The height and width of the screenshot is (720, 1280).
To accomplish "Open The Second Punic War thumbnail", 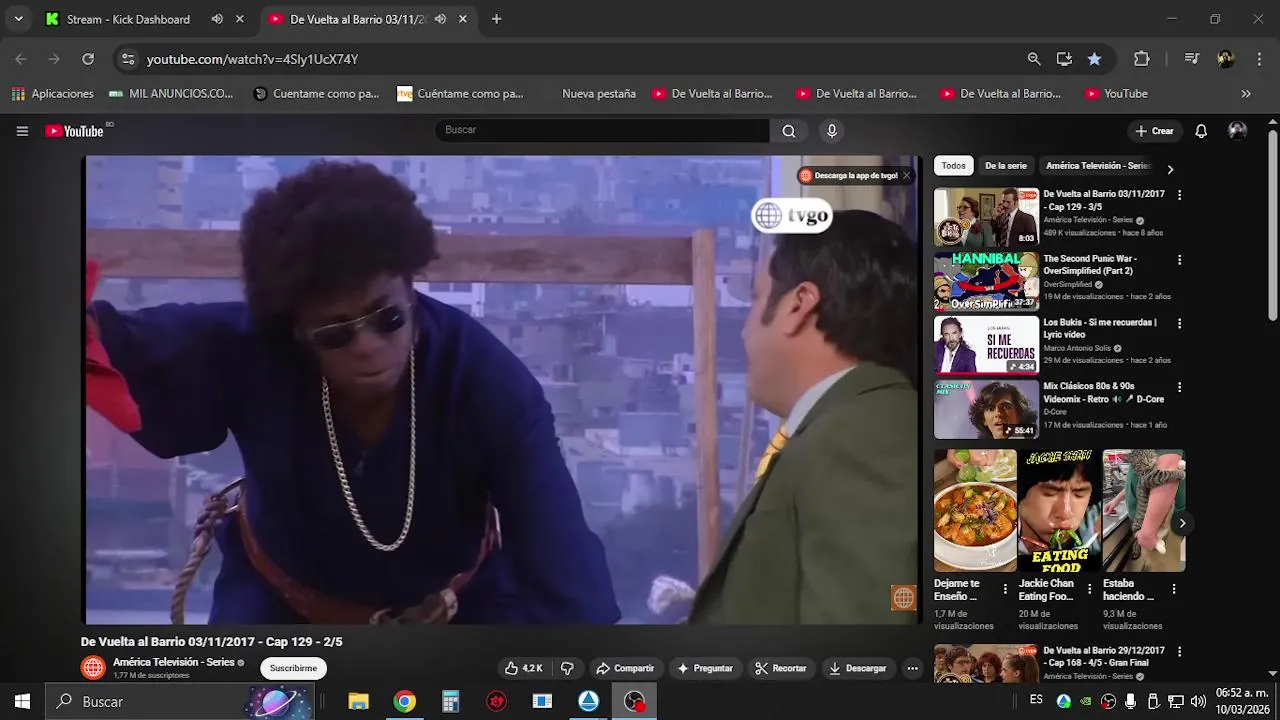I will [986, 280].
